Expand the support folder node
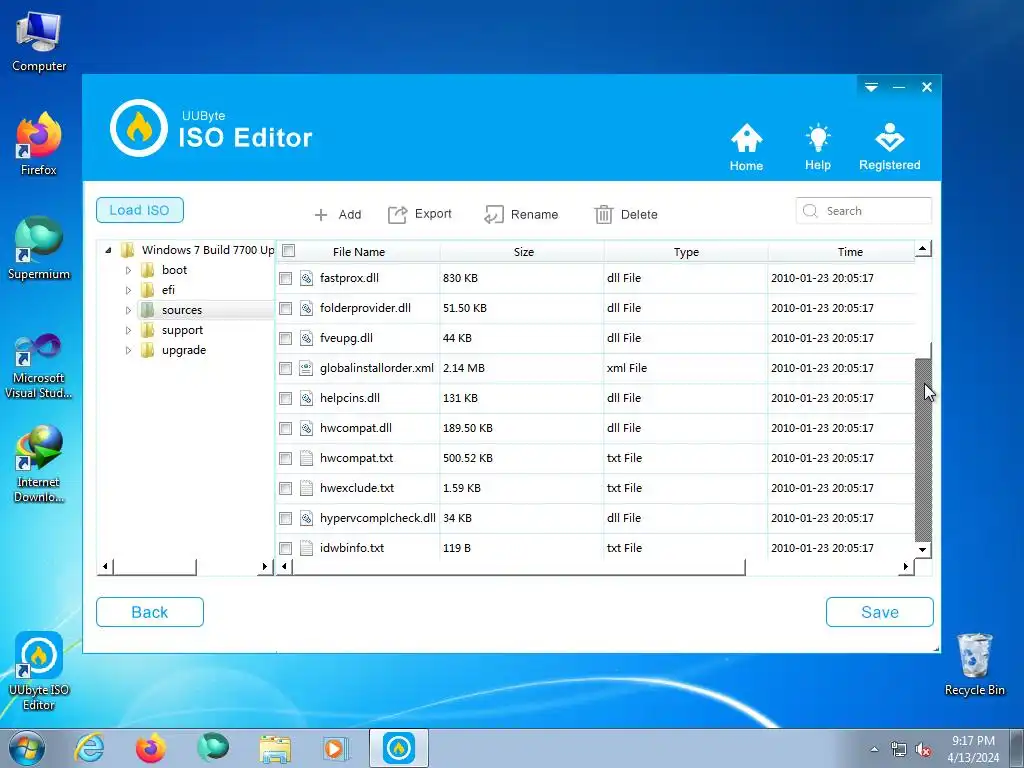1024x768 pixels. [x=129, y=330]
